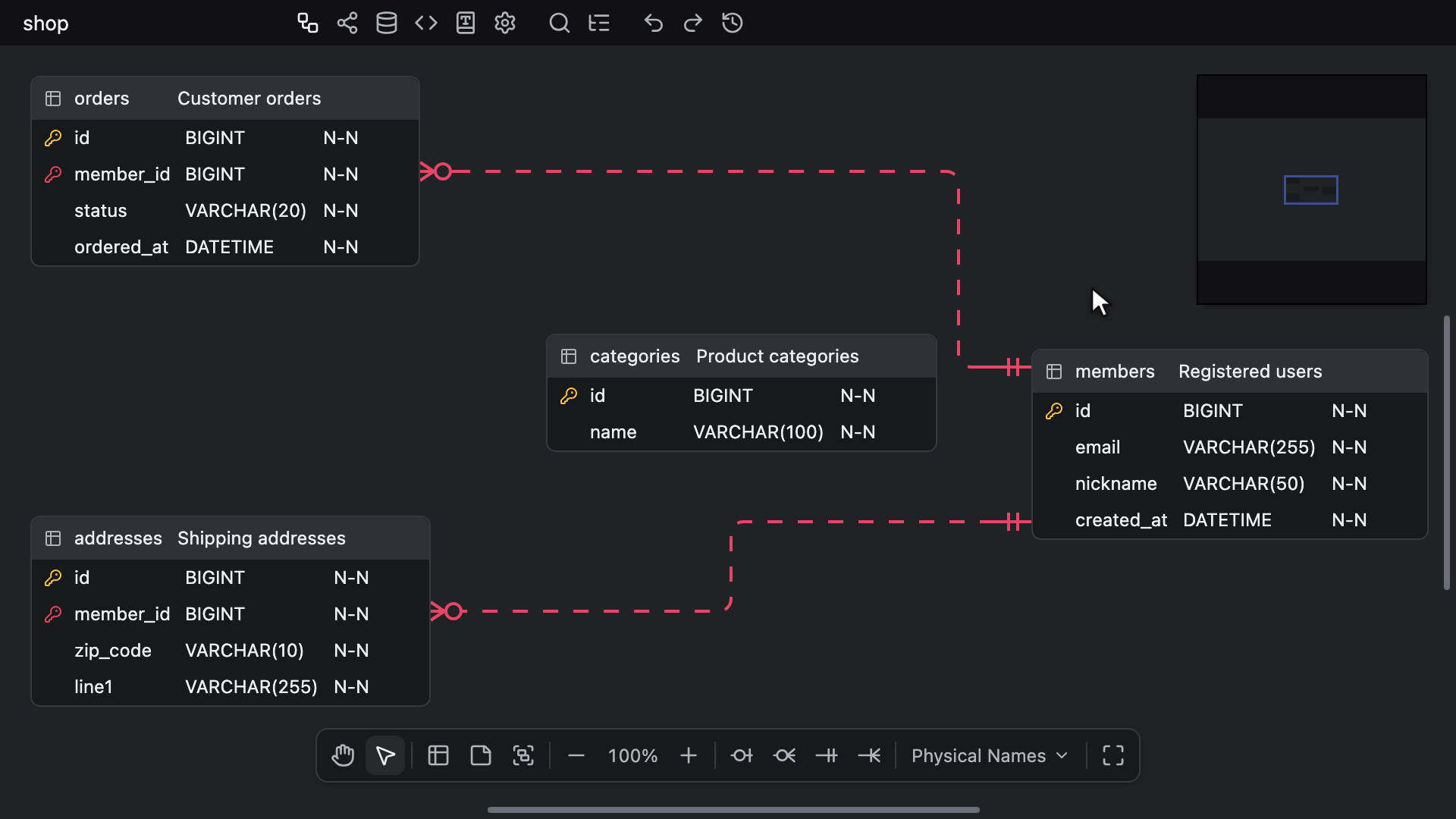Select the one-only relationship tool
Viewport: 1456px width, 819px height.
[827, 755]
